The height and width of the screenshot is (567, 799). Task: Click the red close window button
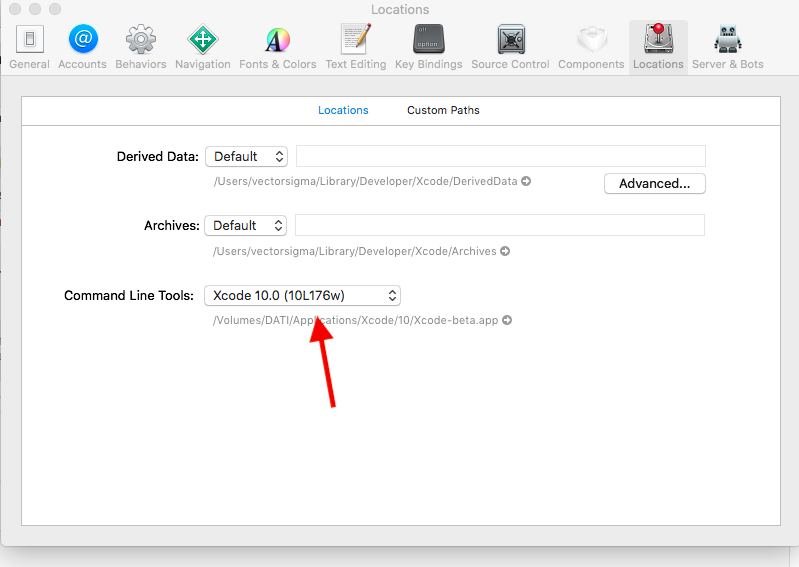(15, 9)
